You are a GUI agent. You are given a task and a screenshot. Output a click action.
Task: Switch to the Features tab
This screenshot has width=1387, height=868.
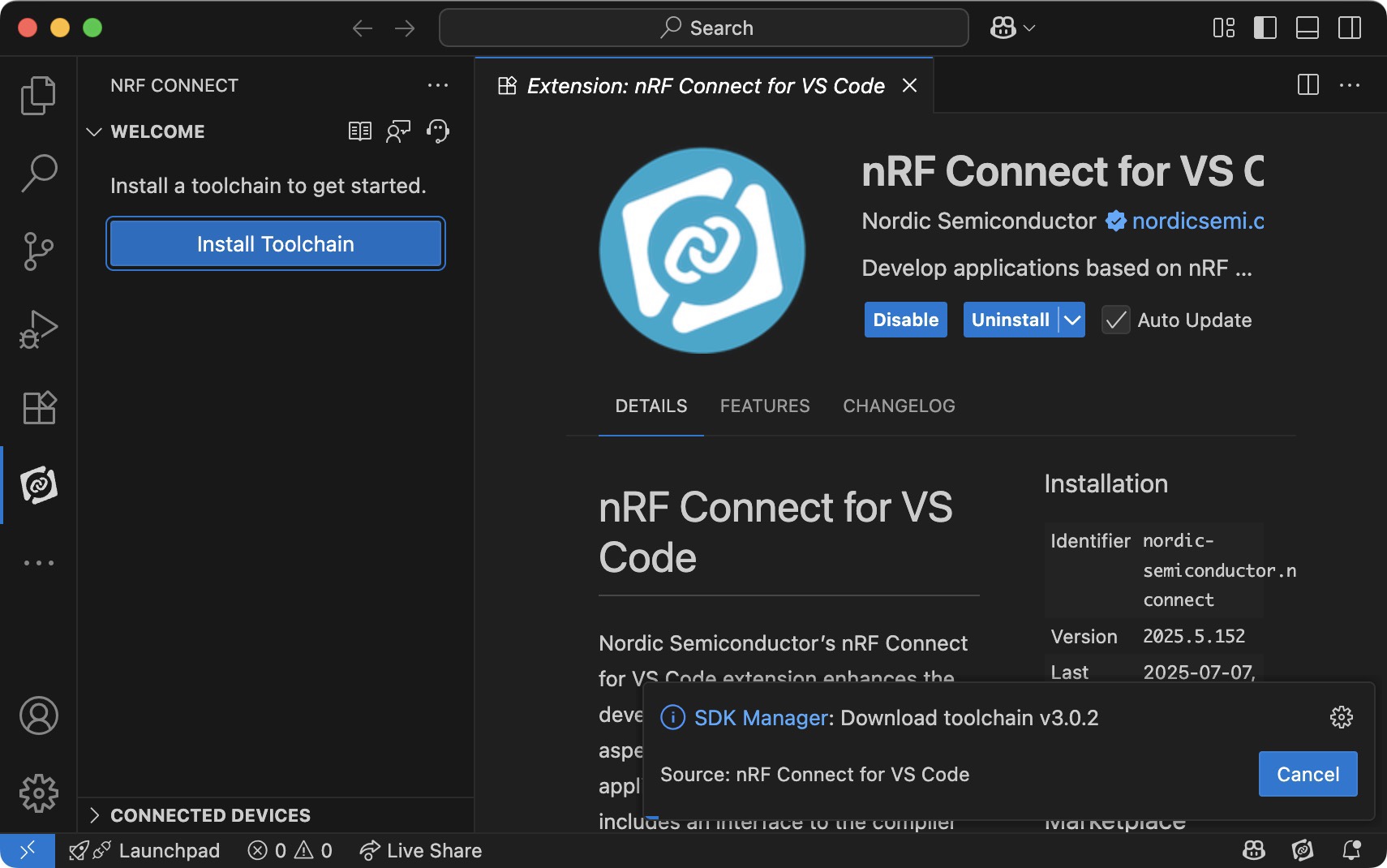764,406
